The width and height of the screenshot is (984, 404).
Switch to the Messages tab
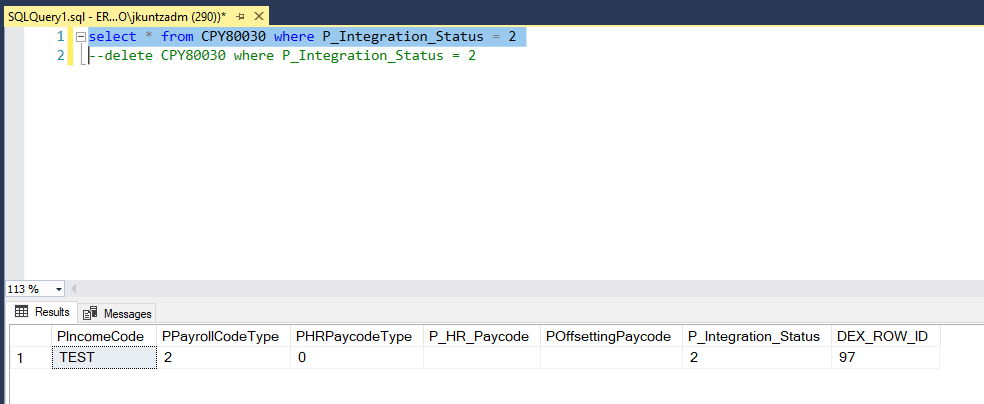pyautogui.click(x=118, y=313)
